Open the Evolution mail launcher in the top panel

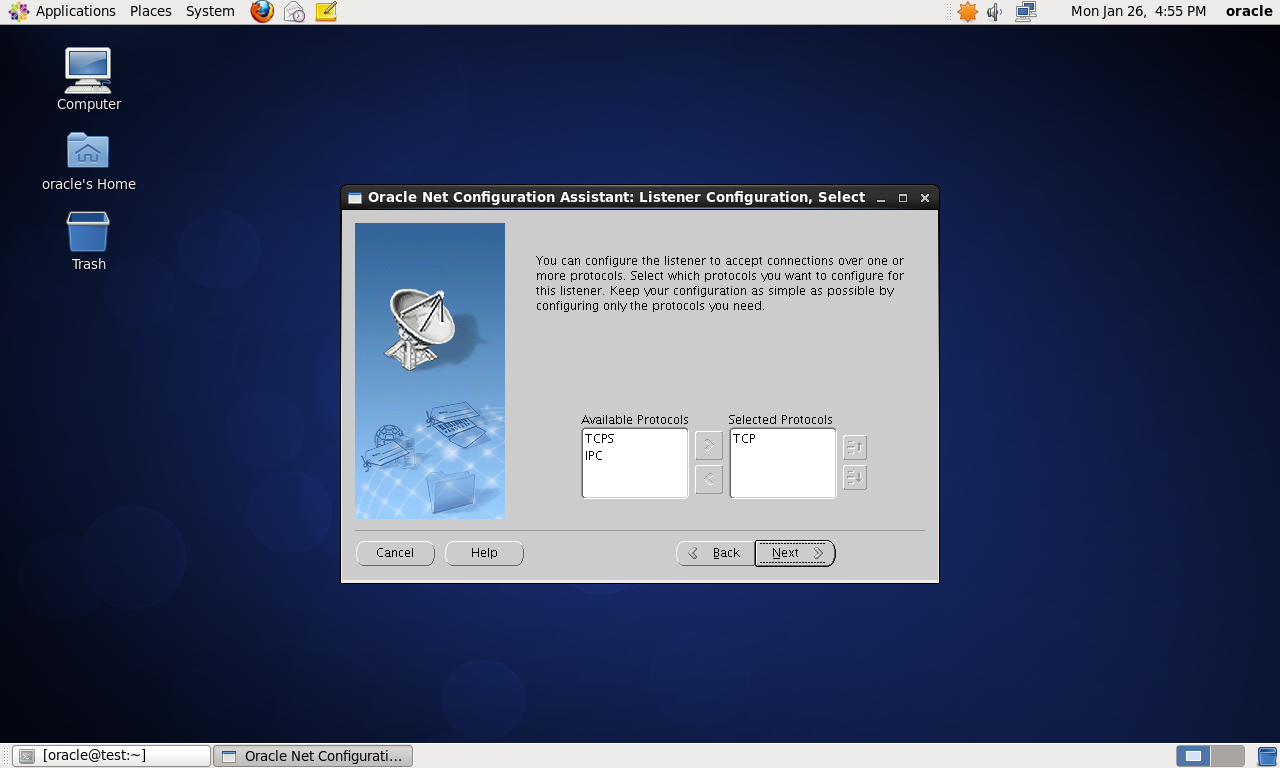coord(294,12)
